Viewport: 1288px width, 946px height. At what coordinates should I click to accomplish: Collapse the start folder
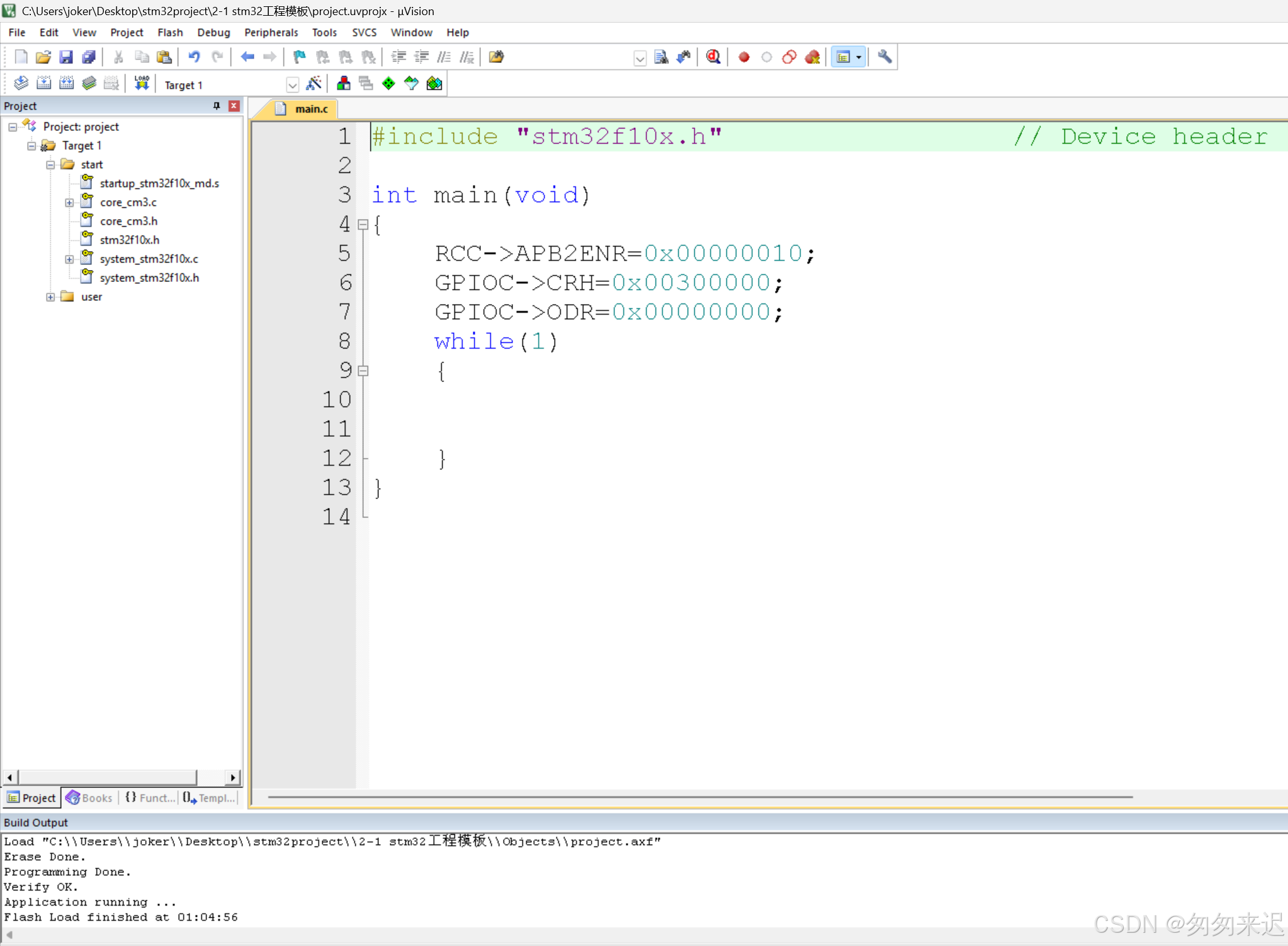pyautogui.click(x=51, y=164)
